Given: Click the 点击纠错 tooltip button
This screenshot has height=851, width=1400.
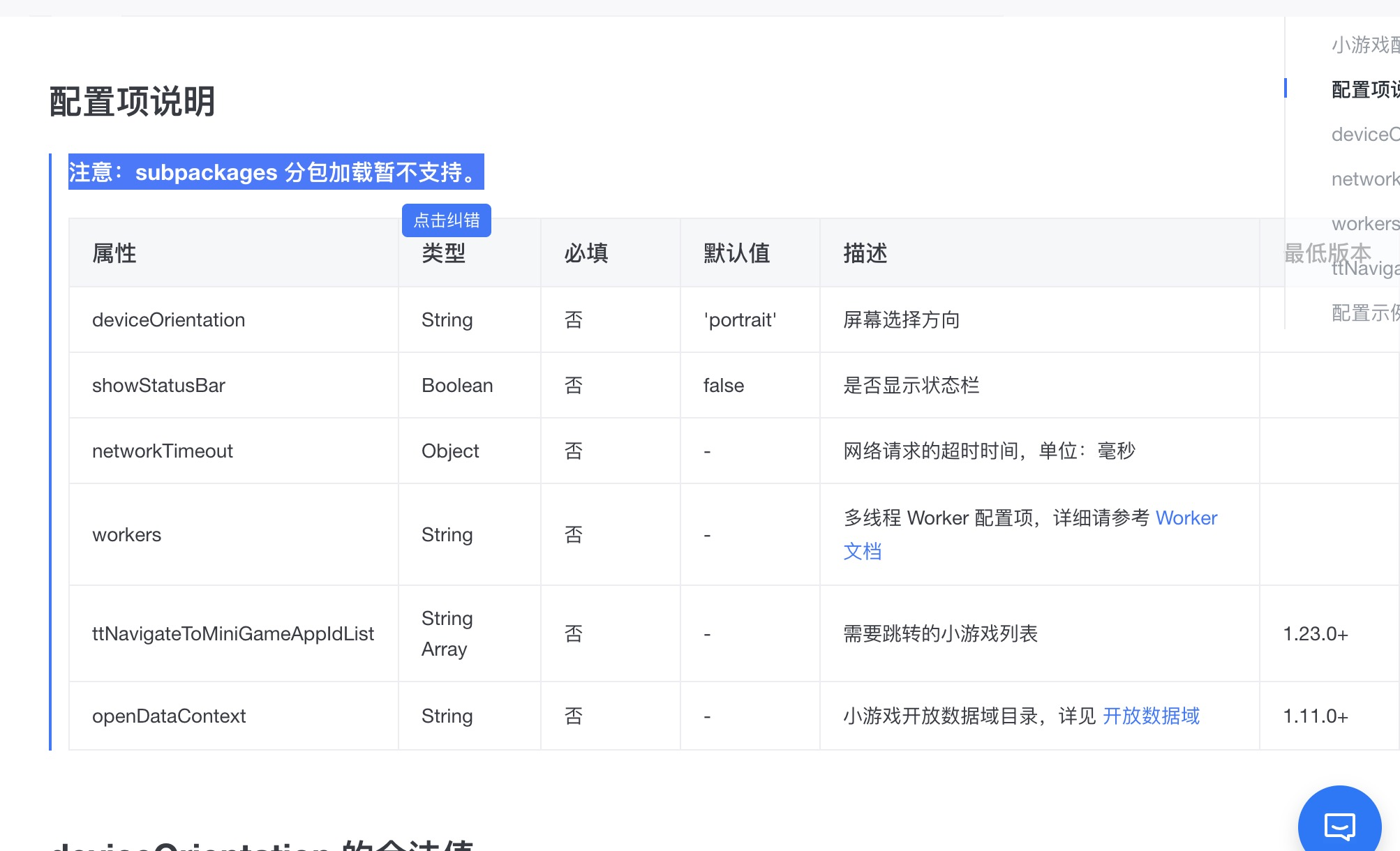Looking at the screenshot, I should click(x=447, y=220).
